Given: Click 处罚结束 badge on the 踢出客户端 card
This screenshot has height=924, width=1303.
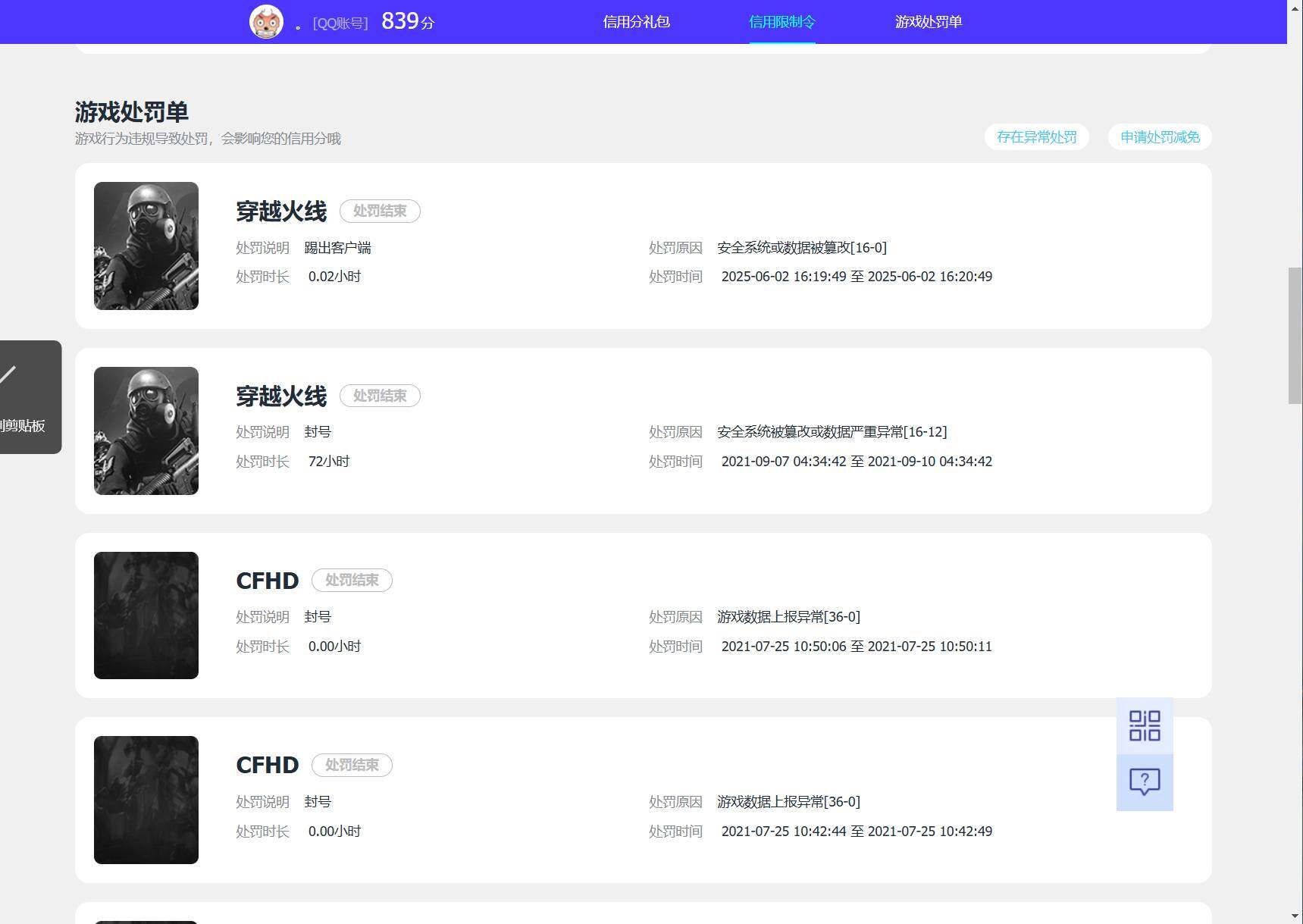Looking at the screenshot, I should (x=380, y=211).
